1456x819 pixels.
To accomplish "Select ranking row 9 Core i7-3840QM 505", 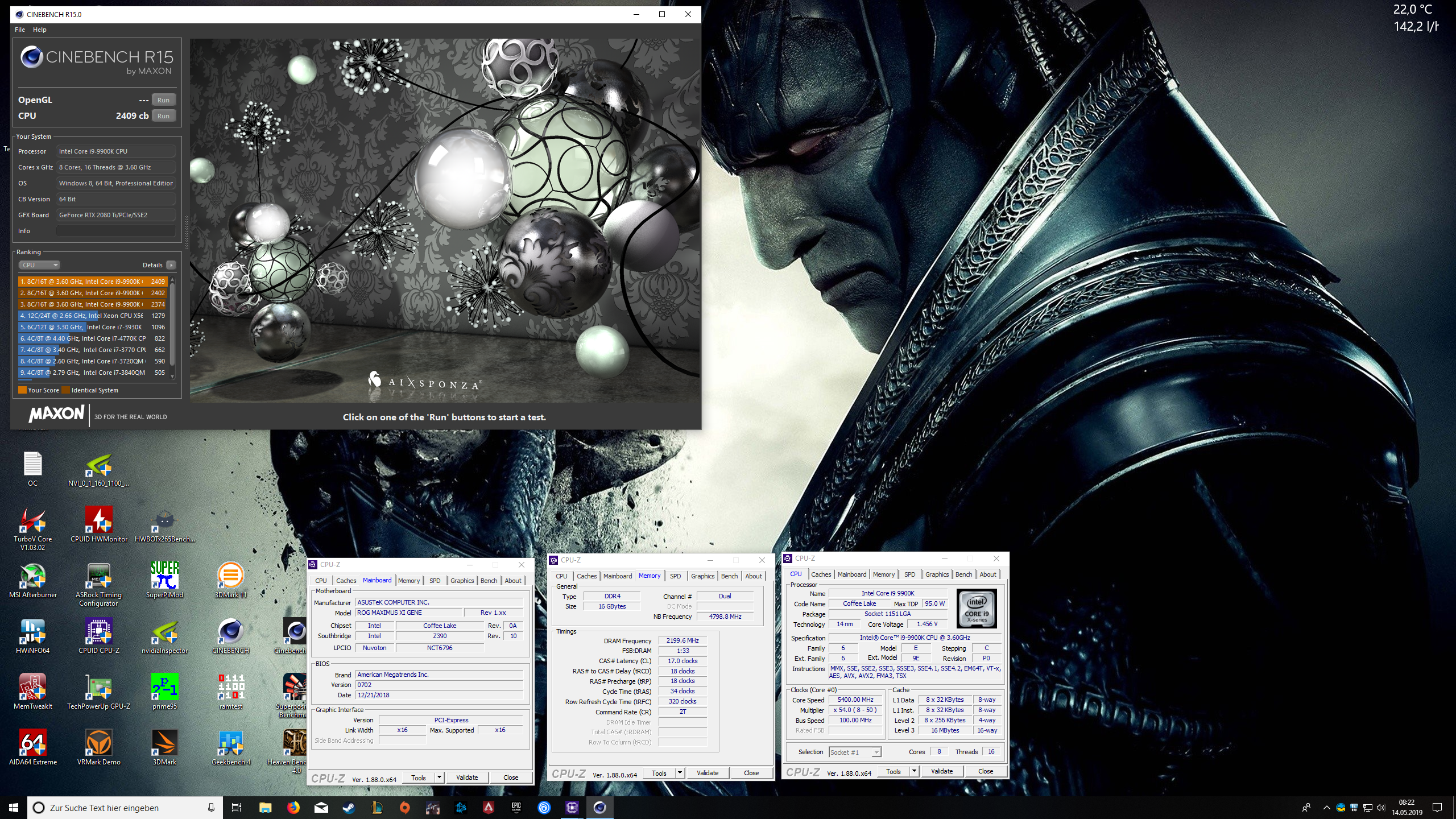I will tap(92, 373).
